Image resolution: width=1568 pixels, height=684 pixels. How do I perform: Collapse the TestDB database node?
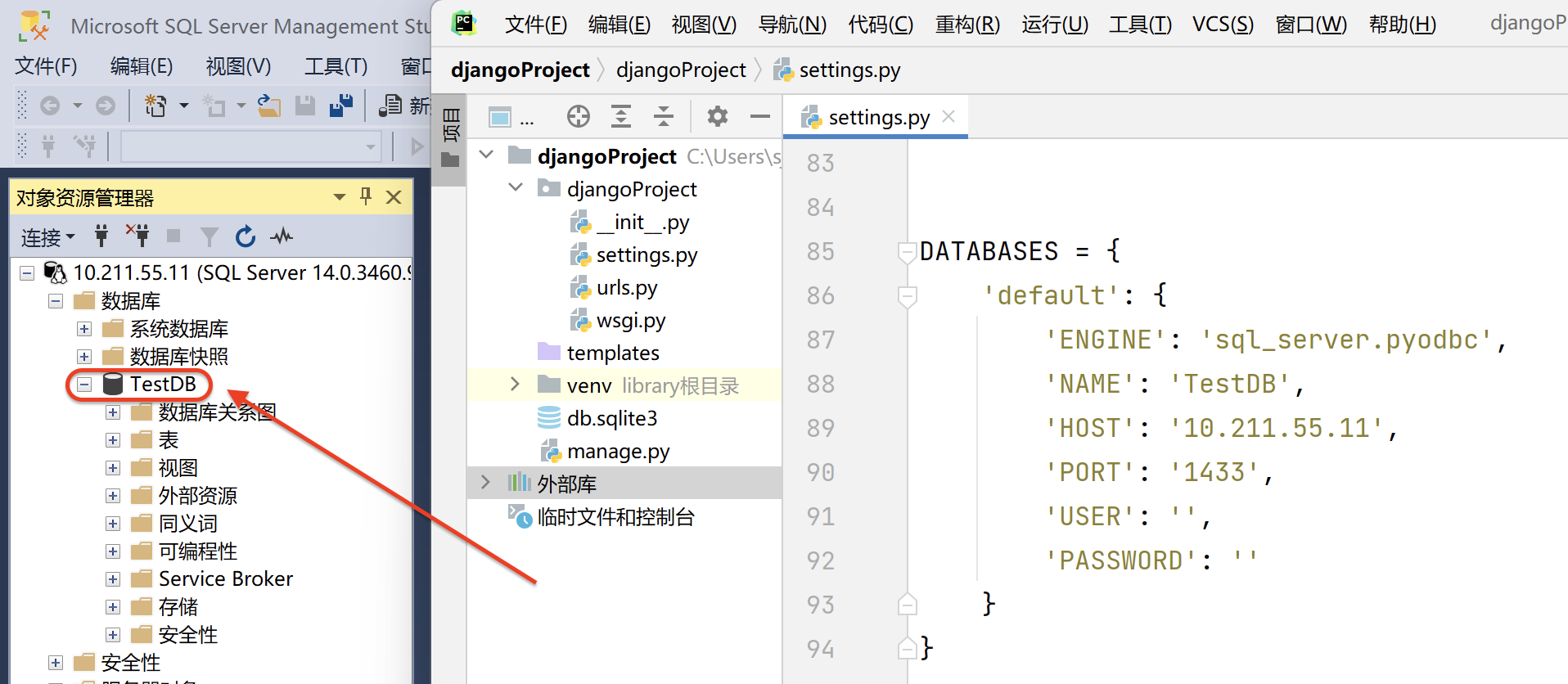[x=84, y=384]
